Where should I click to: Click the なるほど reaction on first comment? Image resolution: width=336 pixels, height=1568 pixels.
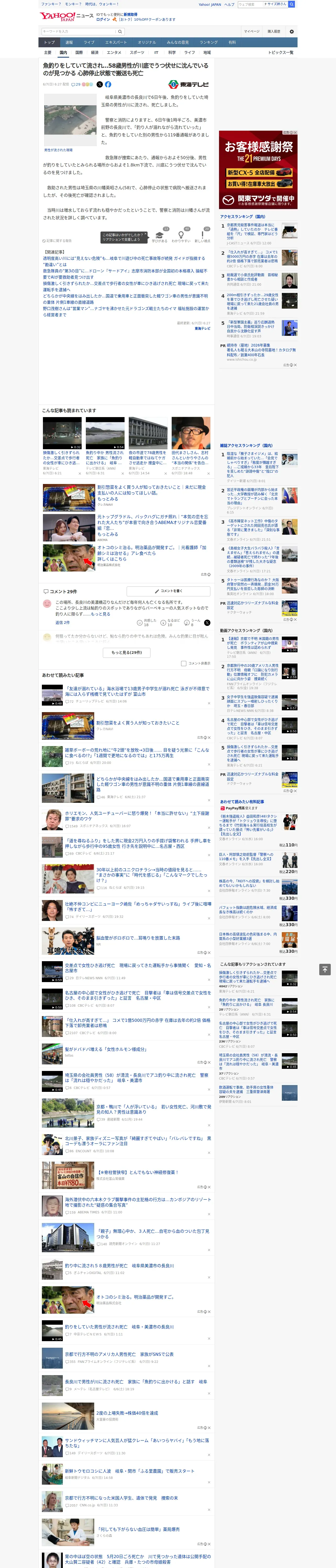pyautogui.click(x=170, y=623)
